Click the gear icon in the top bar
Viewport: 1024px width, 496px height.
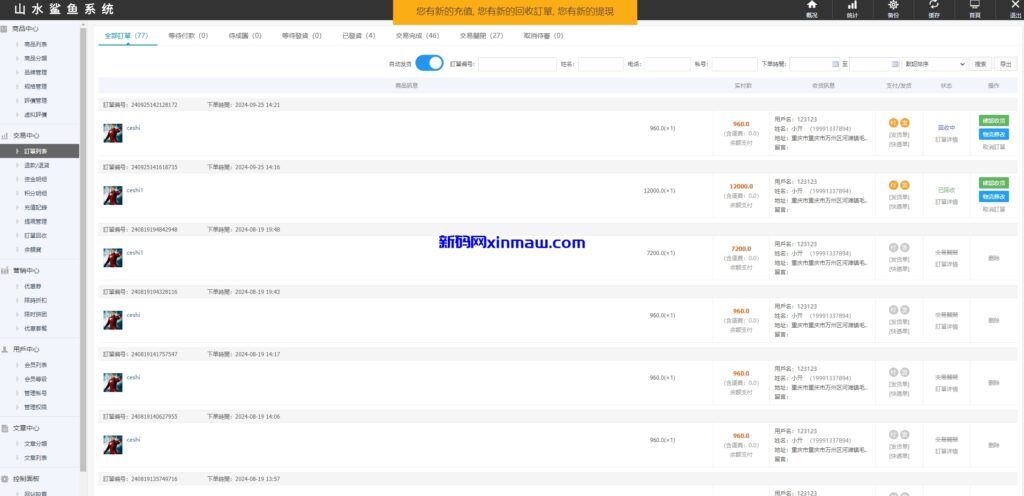point(892,6)
